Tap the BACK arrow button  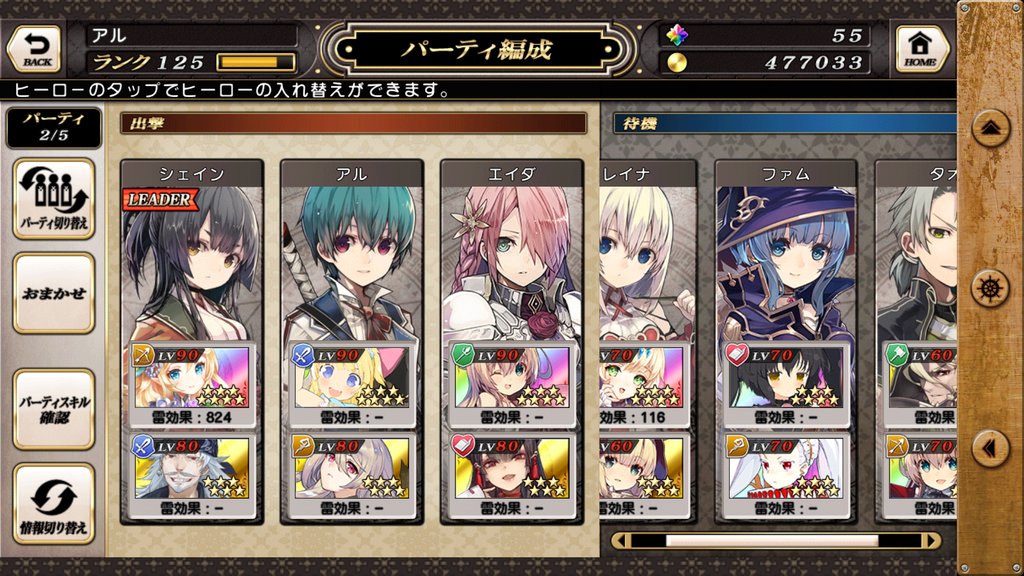coord(35,50)
